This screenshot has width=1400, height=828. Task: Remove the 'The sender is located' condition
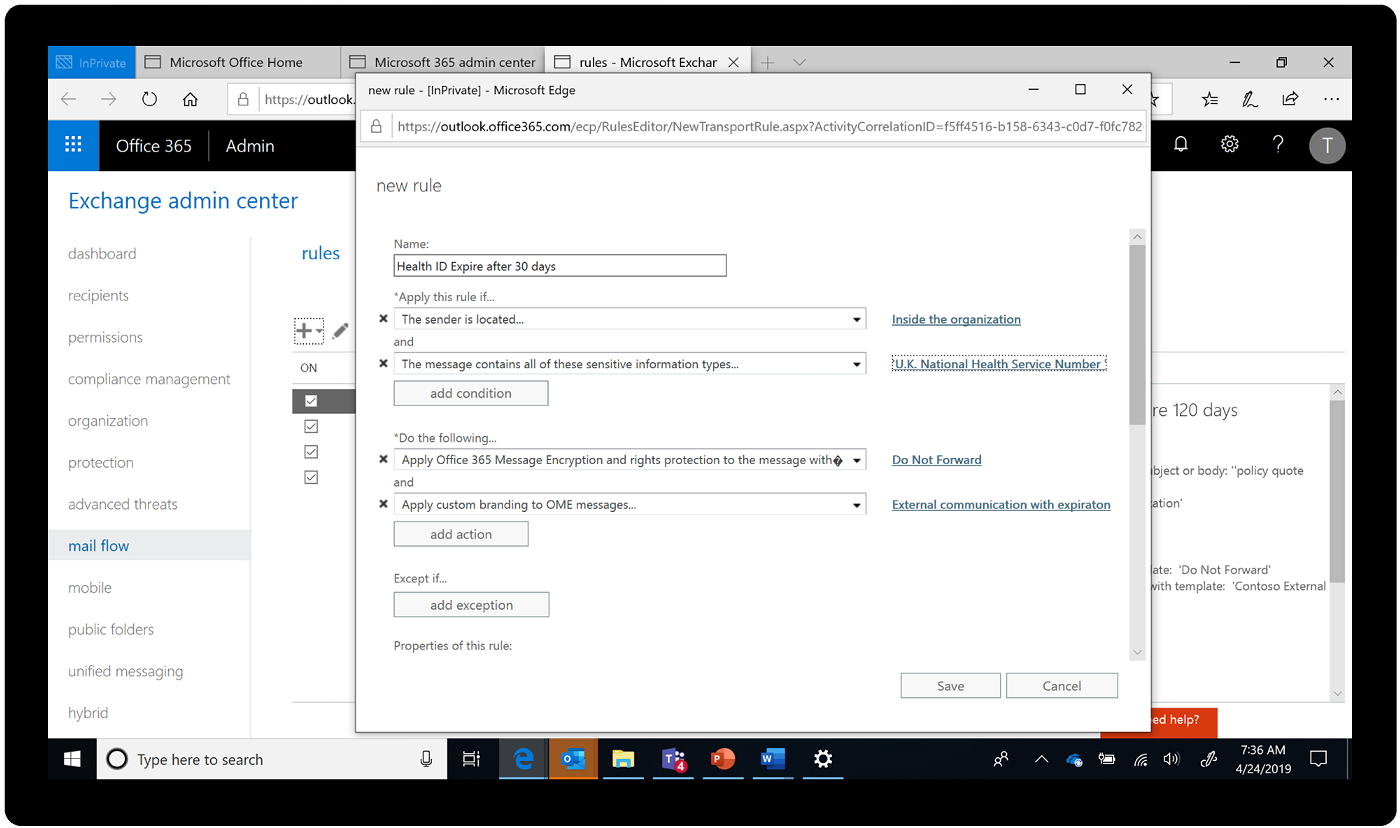tap(383, 318)
